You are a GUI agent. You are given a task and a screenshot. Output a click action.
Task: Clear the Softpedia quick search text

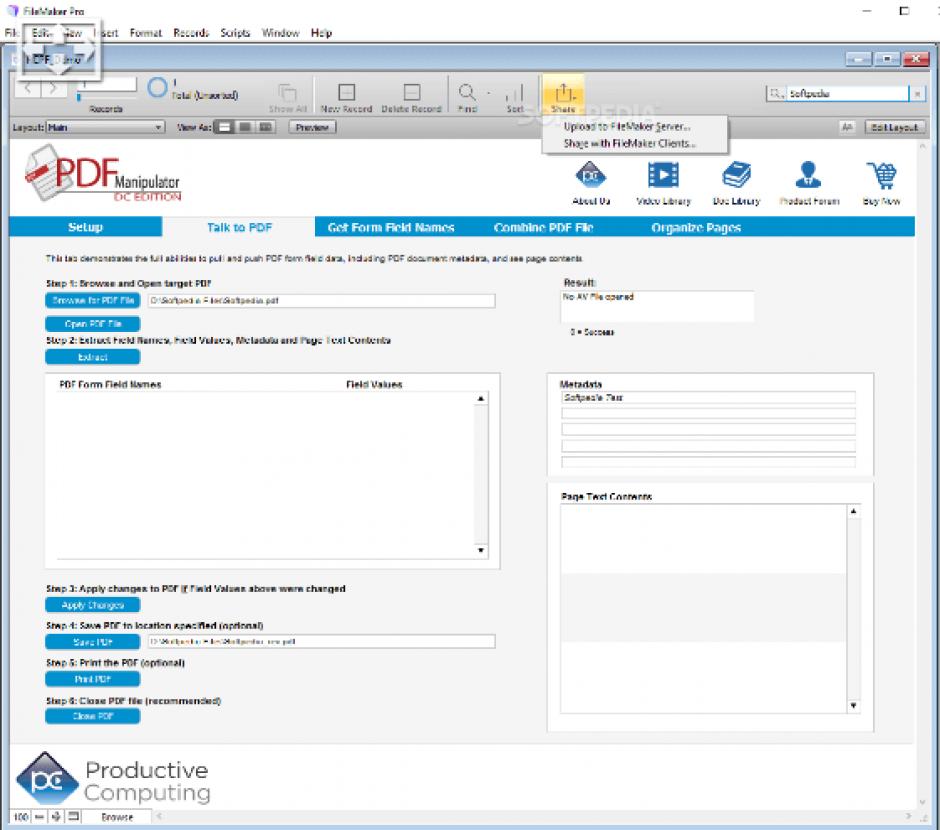pos(917,93)
